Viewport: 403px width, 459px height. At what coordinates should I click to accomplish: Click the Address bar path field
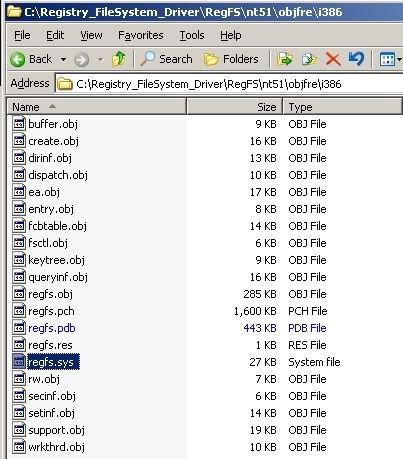pos(230,84)
